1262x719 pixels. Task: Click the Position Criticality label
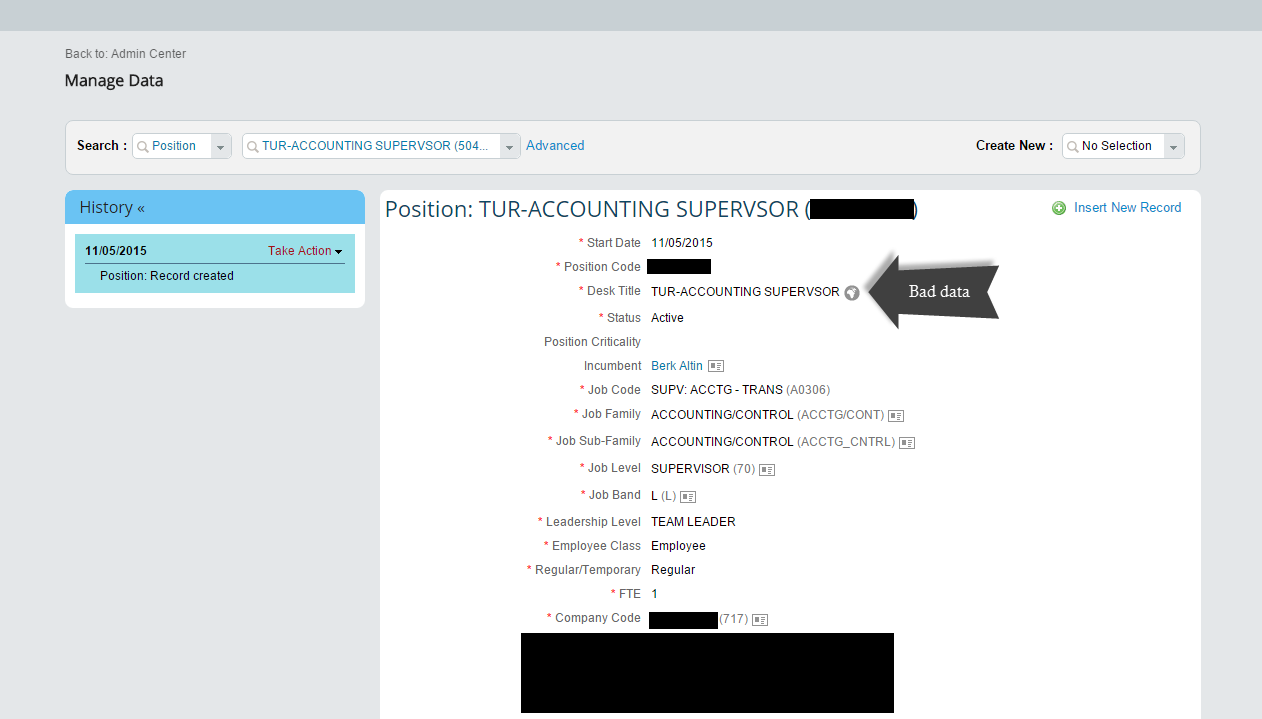(592, 342)
